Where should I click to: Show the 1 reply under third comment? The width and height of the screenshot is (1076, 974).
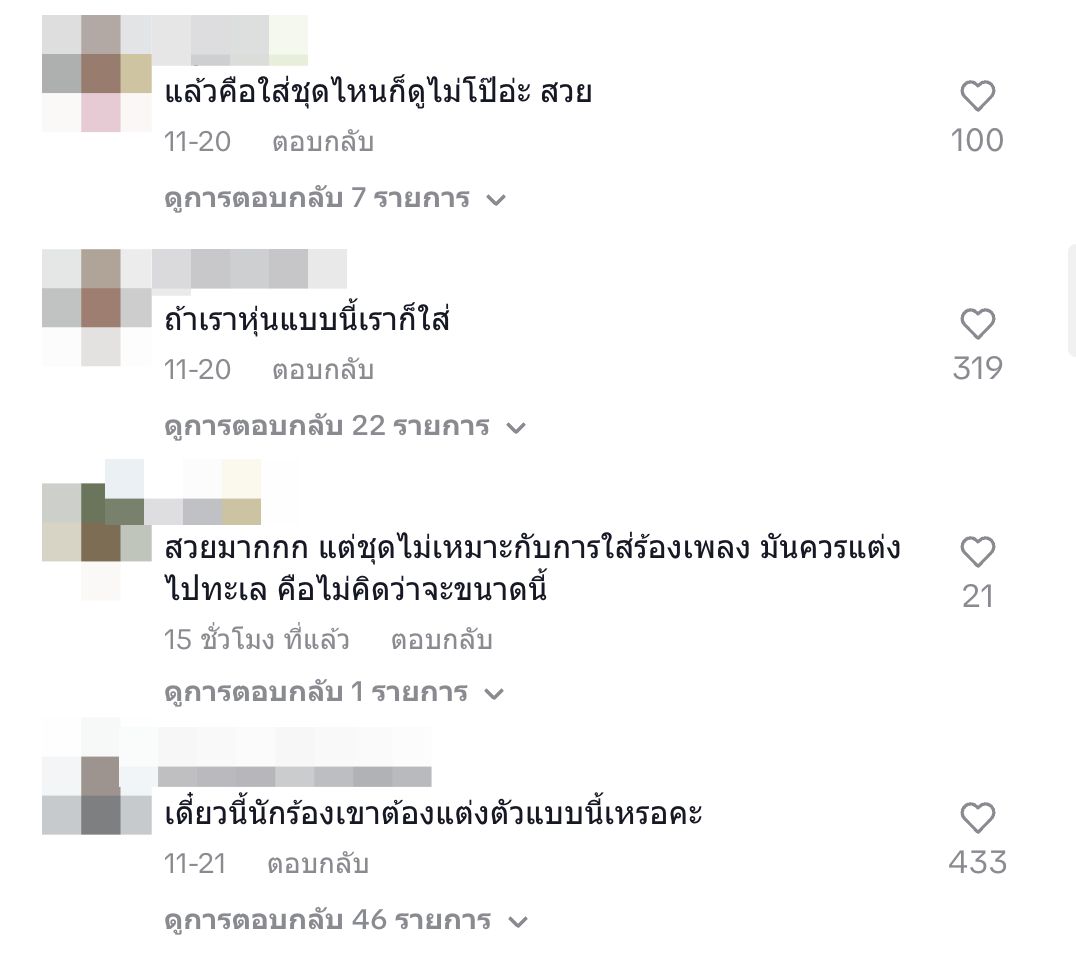tap(334, 692)
